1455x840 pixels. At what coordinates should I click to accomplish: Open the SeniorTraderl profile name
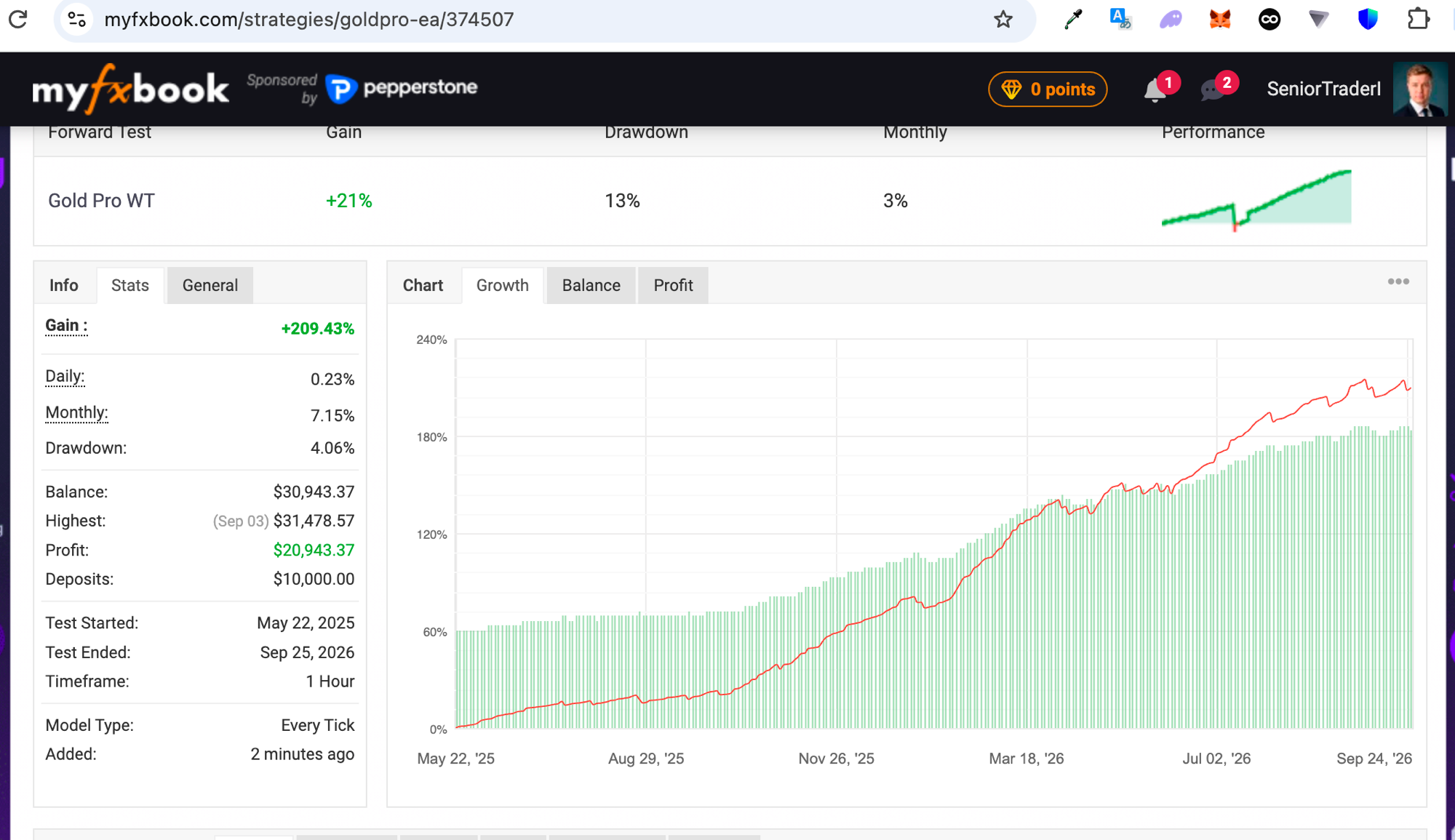(x=1323, y=89)
